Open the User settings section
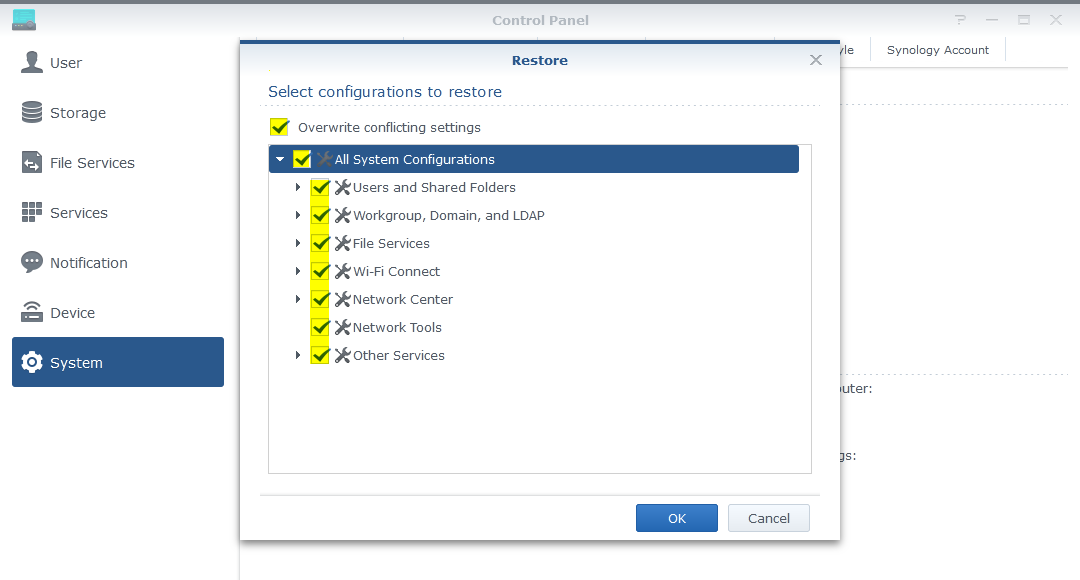This screenshot has height=580, width=1080. [67, 62]
